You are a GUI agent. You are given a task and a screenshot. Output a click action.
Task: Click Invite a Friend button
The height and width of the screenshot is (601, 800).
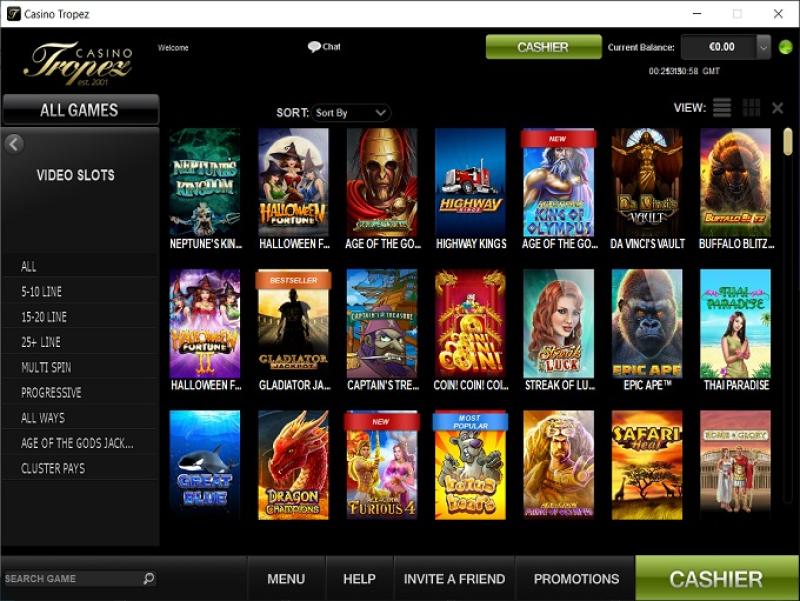454,579
